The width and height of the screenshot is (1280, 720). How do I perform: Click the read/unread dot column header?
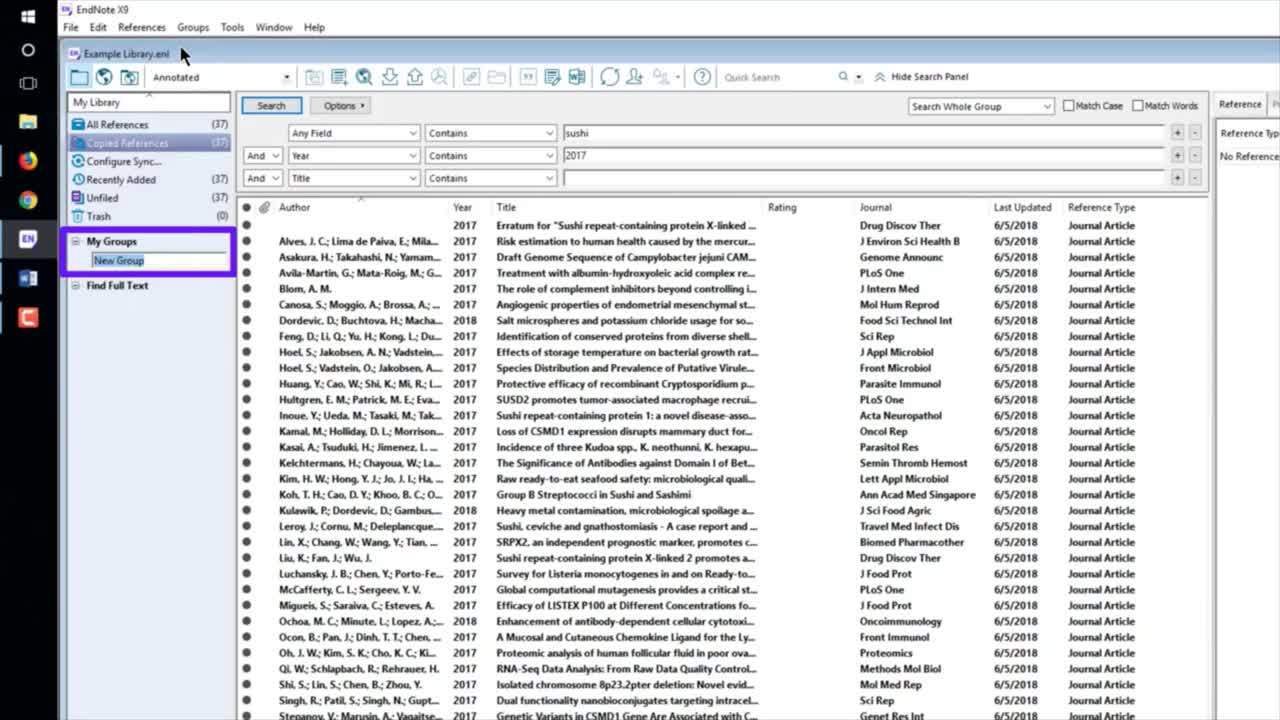[x=247, y=207]
